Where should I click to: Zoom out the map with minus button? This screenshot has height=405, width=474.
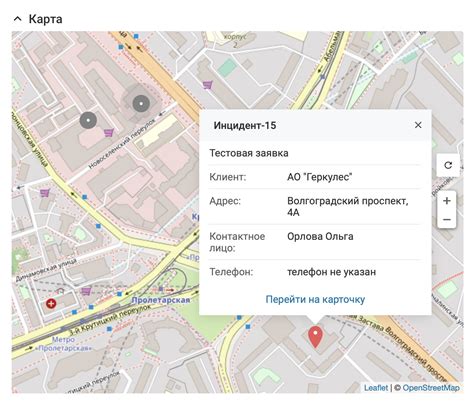(x=447, y=219)
